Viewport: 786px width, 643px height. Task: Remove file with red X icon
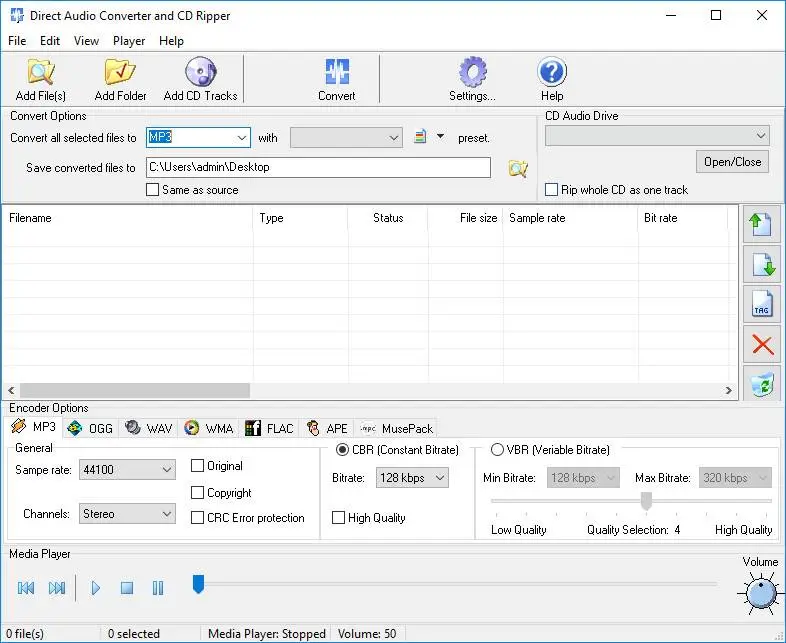click(x=761, y=344)
